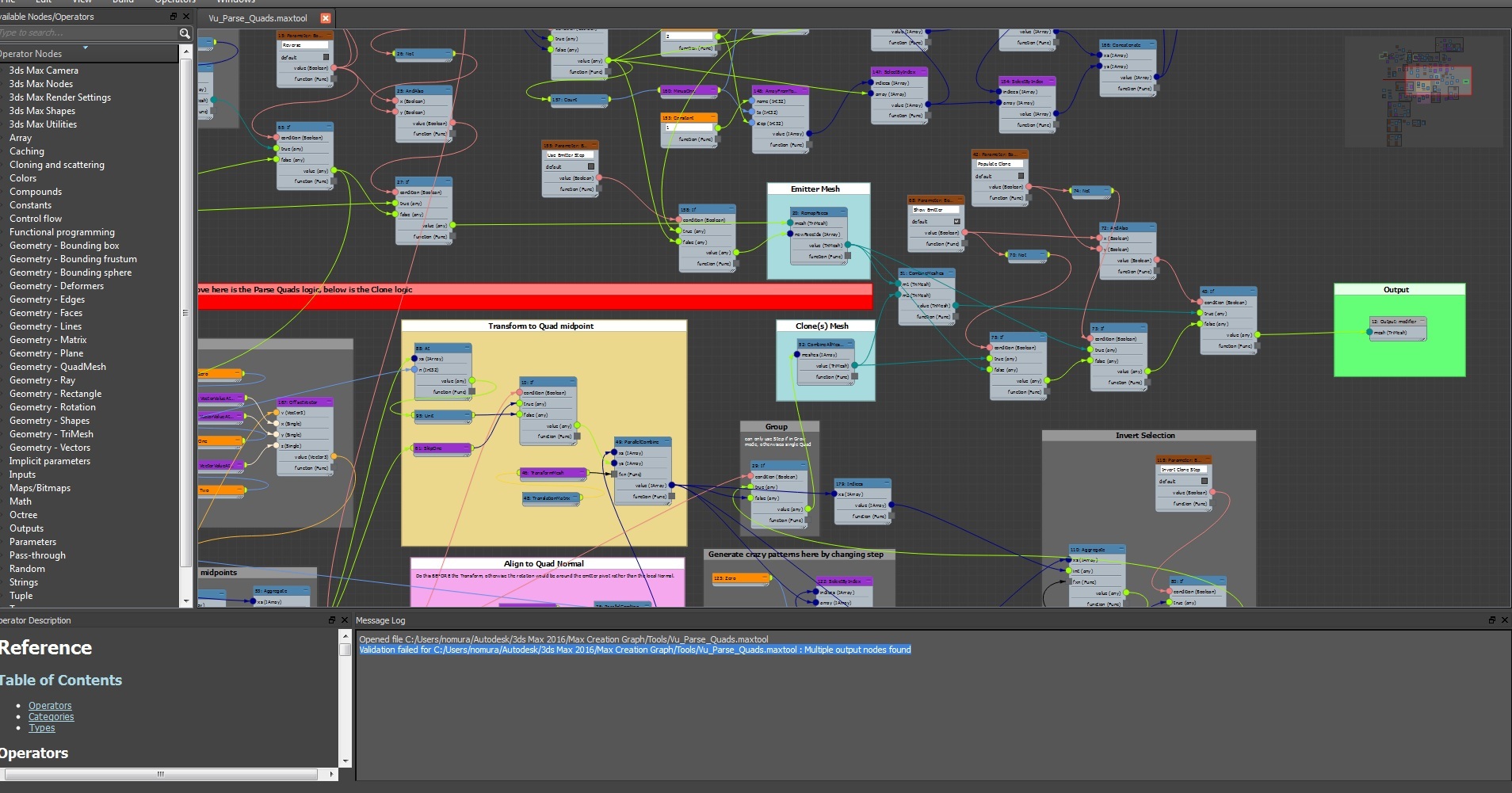Select the Transform to Quad midpoint group header
Viewport: 1512px width, 793px height.
544,326
